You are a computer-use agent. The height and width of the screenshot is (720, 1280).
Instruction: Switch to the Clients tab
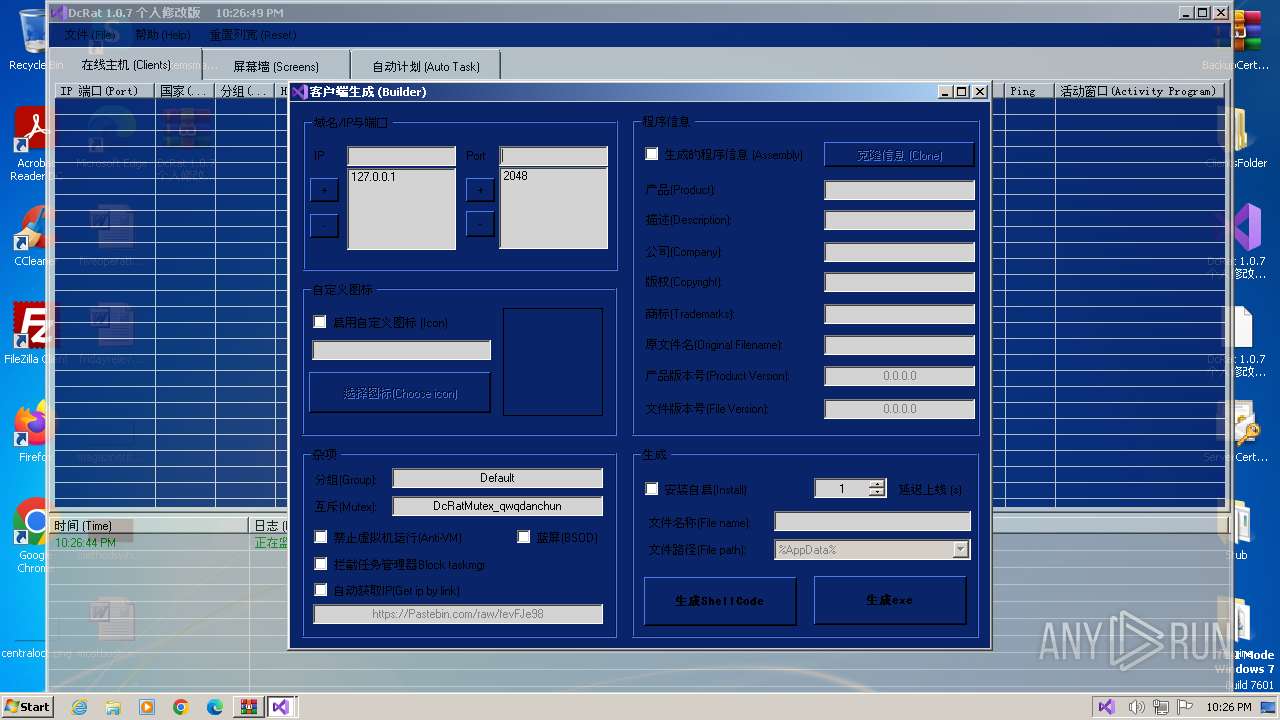tap(126, 65)
